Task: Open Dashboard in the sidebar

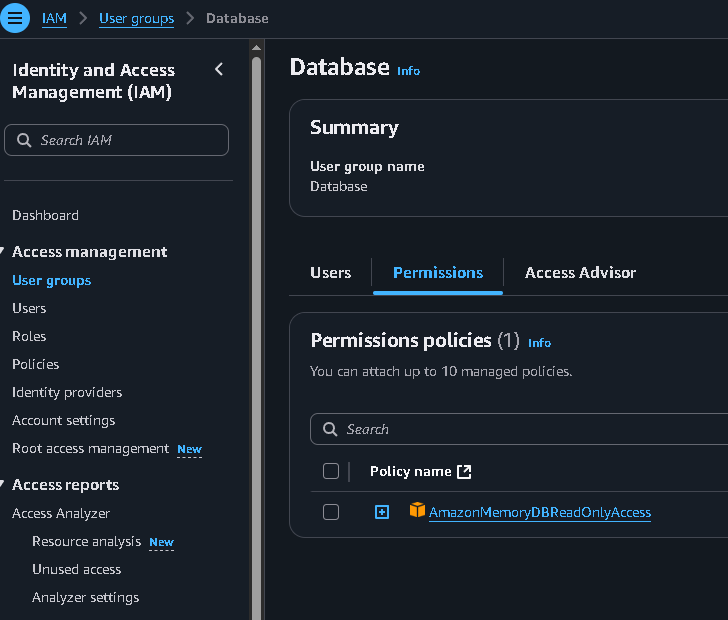Action: click(x=46, y=215)
